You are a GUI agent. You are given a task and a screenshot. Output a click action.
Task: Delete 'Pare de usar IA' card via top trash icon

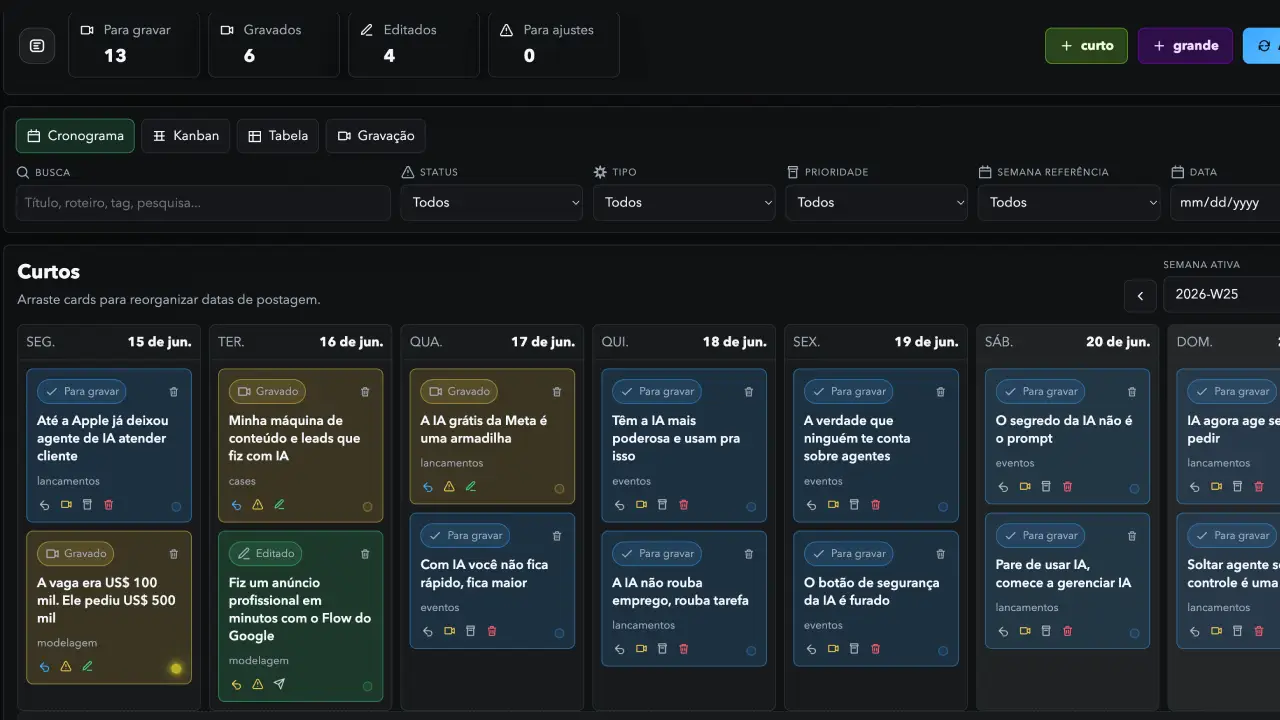[x=1132, y=536]
